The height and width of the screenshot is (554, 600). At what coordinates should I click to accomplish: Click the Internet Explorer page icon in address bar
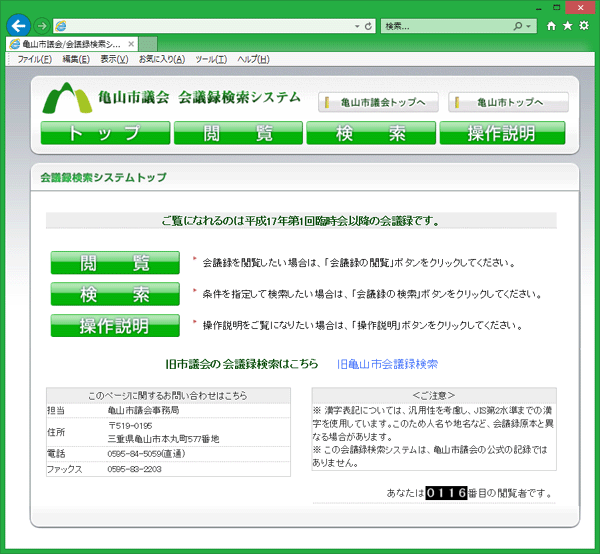coord(60,26)
